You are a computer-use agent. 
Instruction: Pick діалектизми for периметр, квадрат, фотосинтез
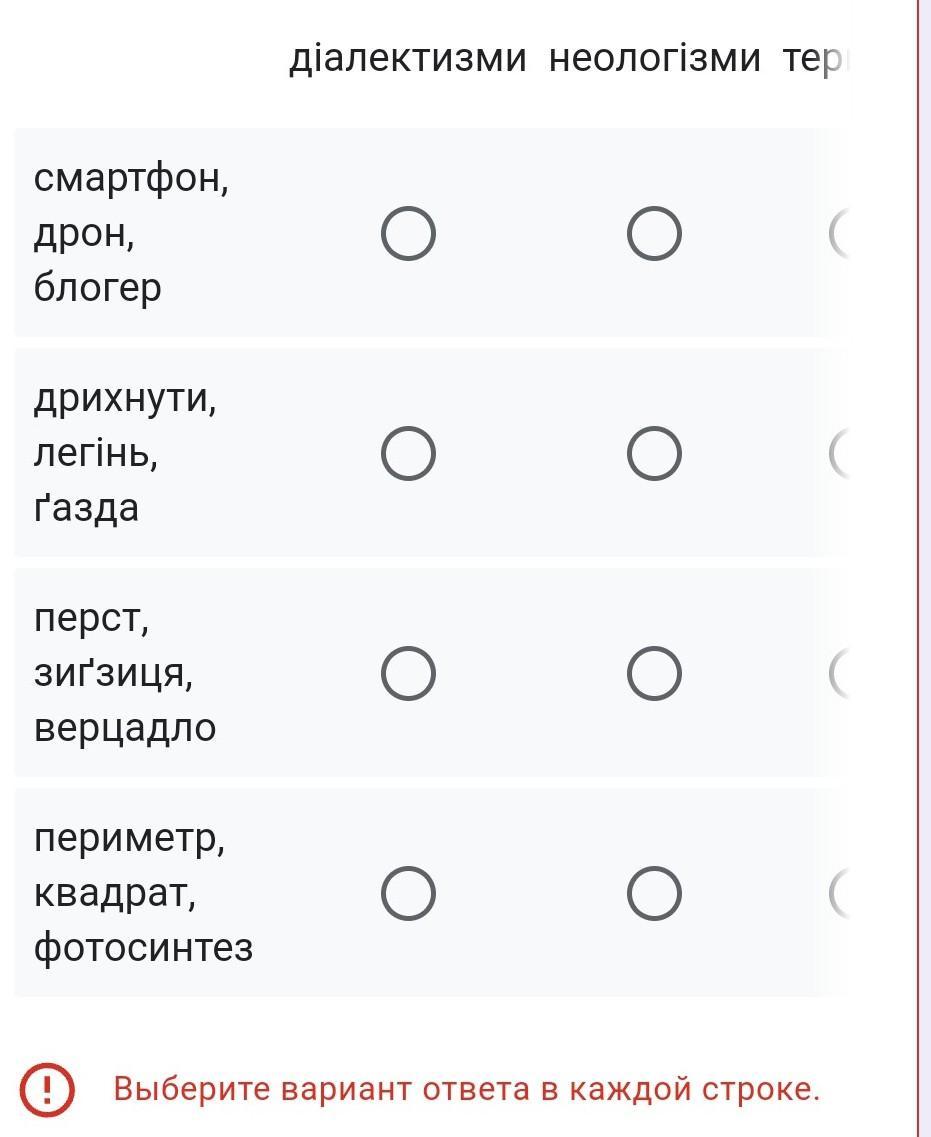408,893
